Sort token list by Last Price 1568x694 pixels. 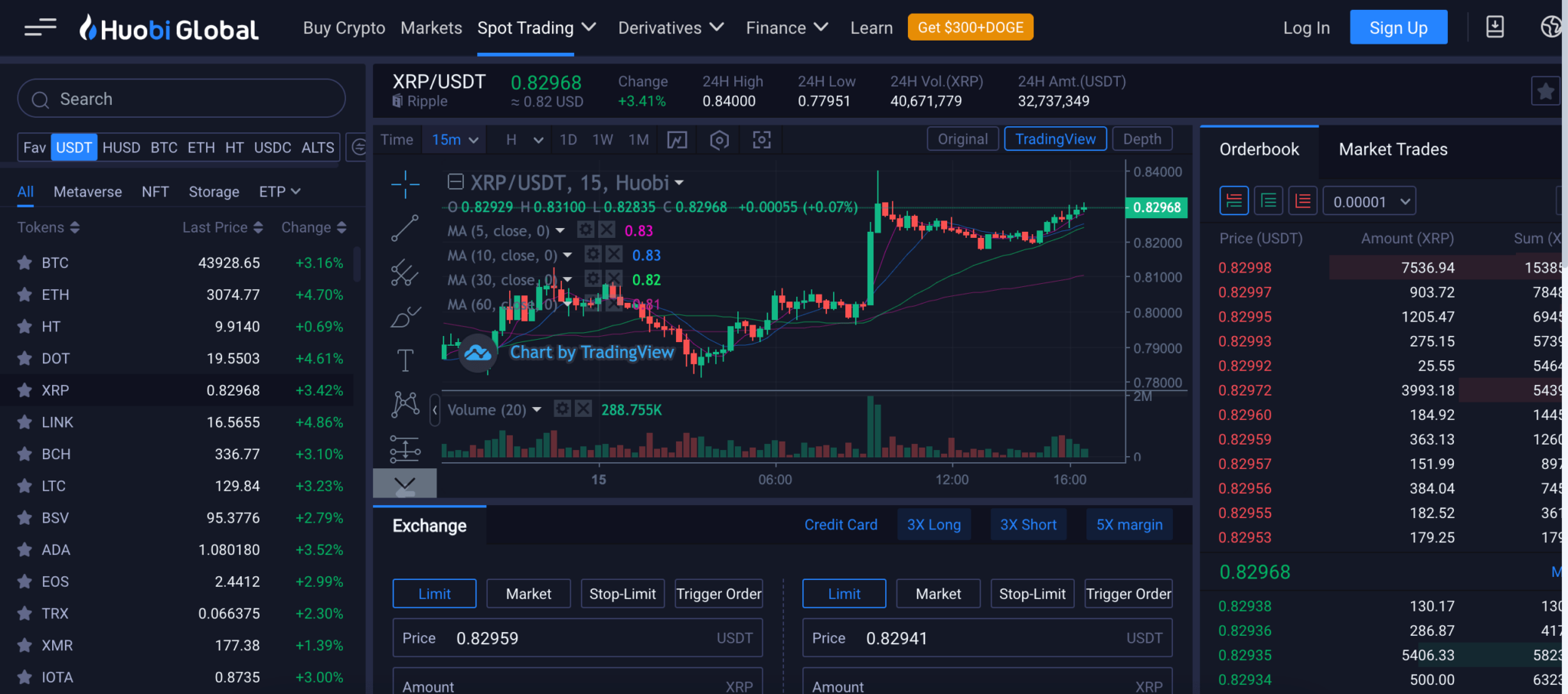click(x=222, y=228)
